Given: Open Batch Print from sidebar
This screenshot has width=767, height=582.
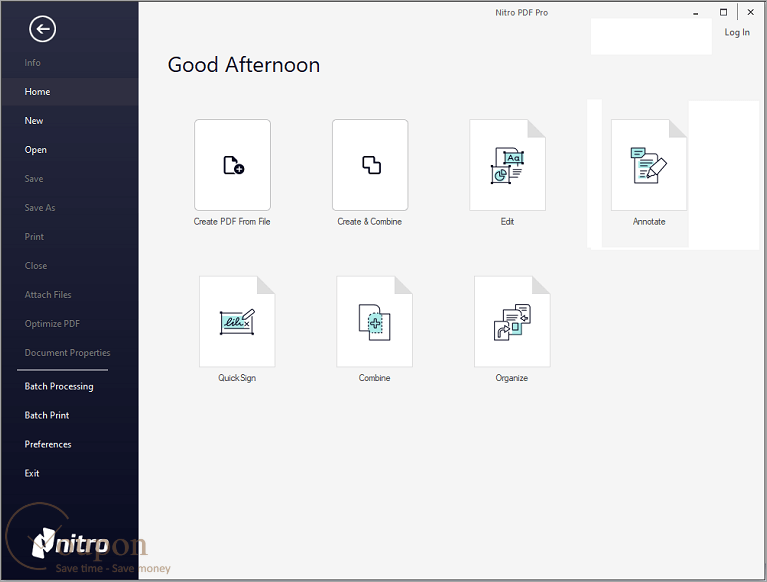Looking at the screenshot, I should click(46, 415).
